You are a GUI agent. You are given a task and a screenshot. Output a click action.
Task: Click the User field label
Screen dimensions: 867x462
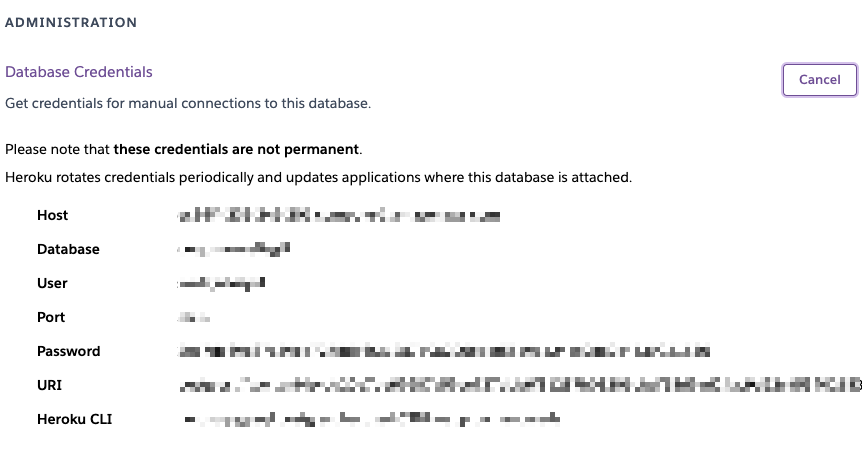pyautogui.click(x=52, y=284)
